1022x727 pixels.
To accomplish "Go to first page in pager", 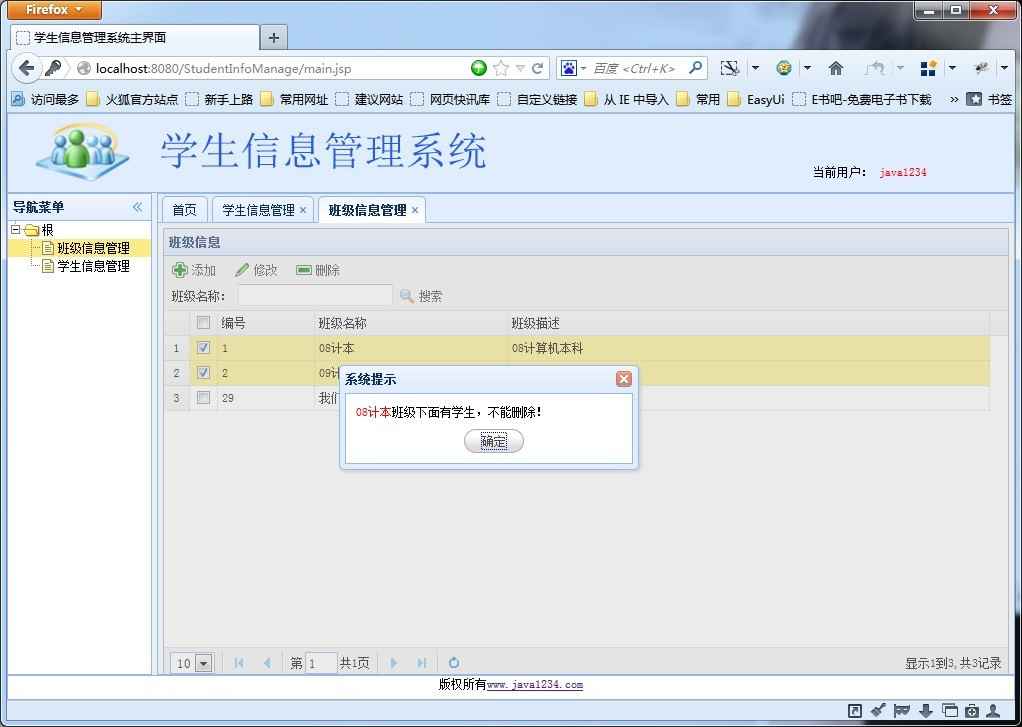I will [x=239, y=663].
